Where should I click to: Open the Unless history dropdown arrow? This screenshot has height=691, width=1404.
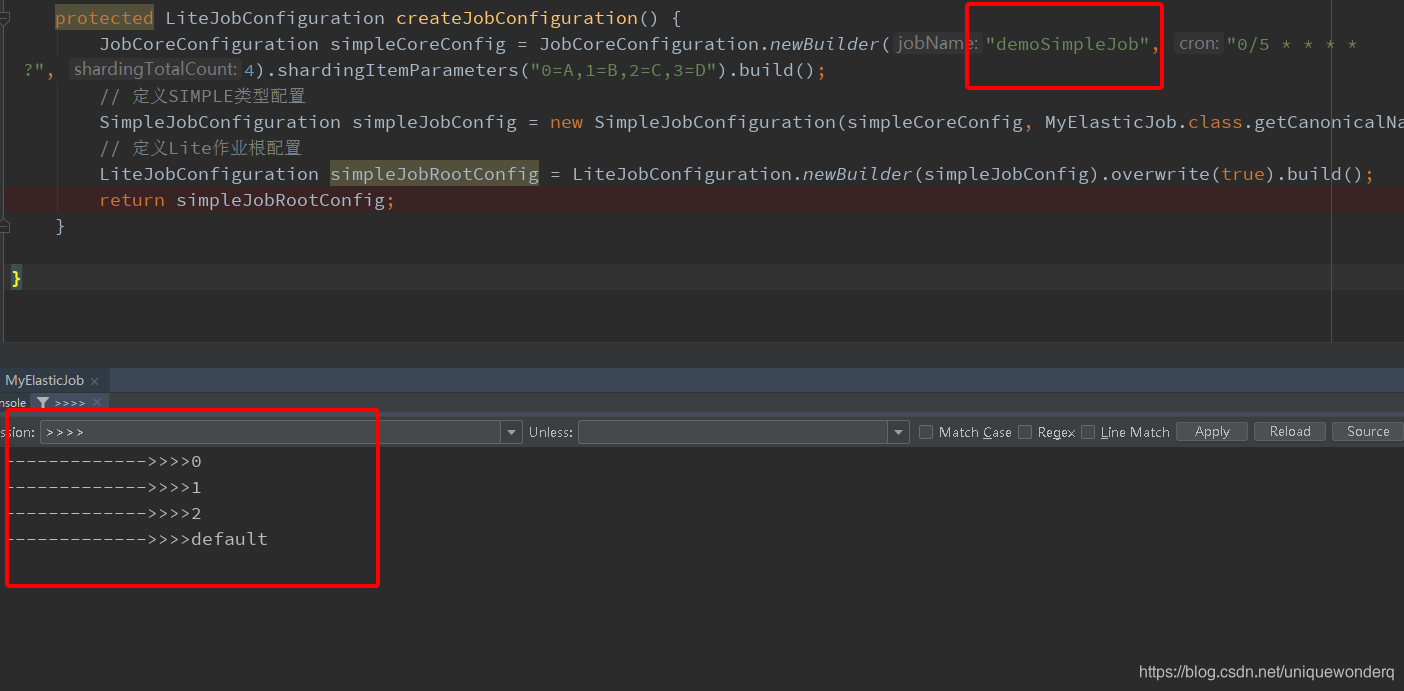(899, 432)
